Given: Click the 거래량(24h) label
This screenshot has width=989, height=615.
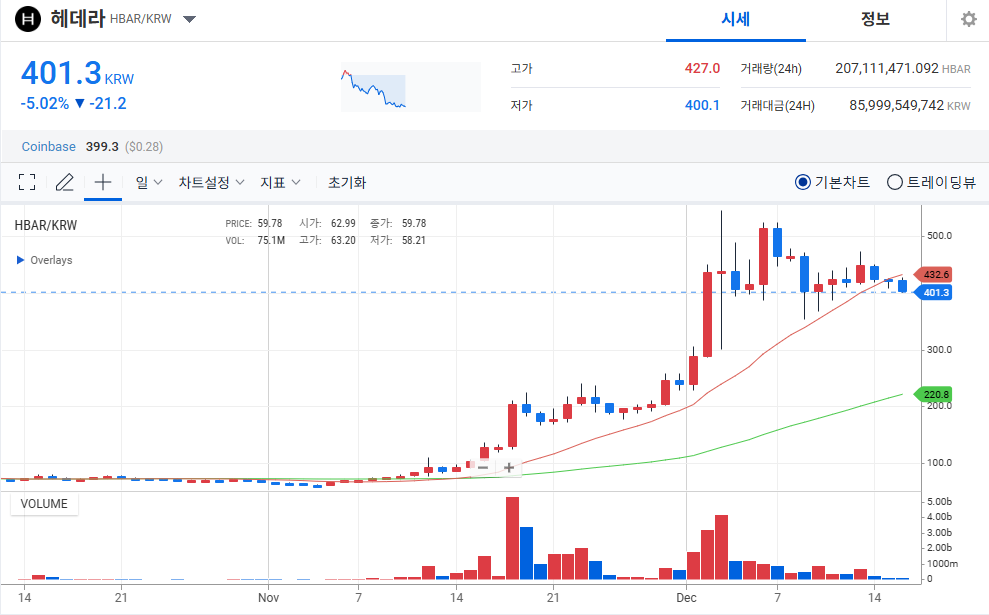Looking at the screenshot, I should (771, 68).
